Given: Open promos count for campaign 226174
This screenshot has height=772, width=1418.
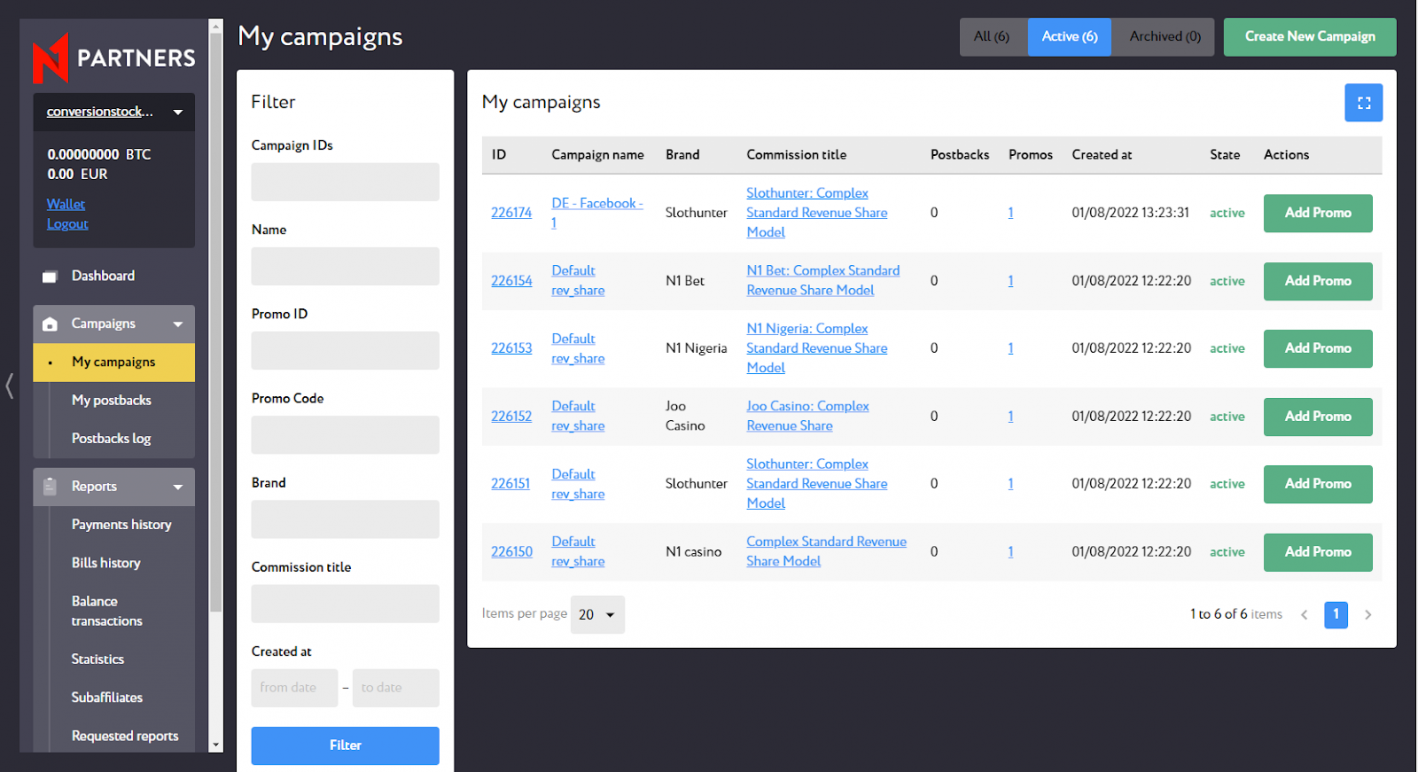Looking at the screenshot, I should click(1011, 213).
